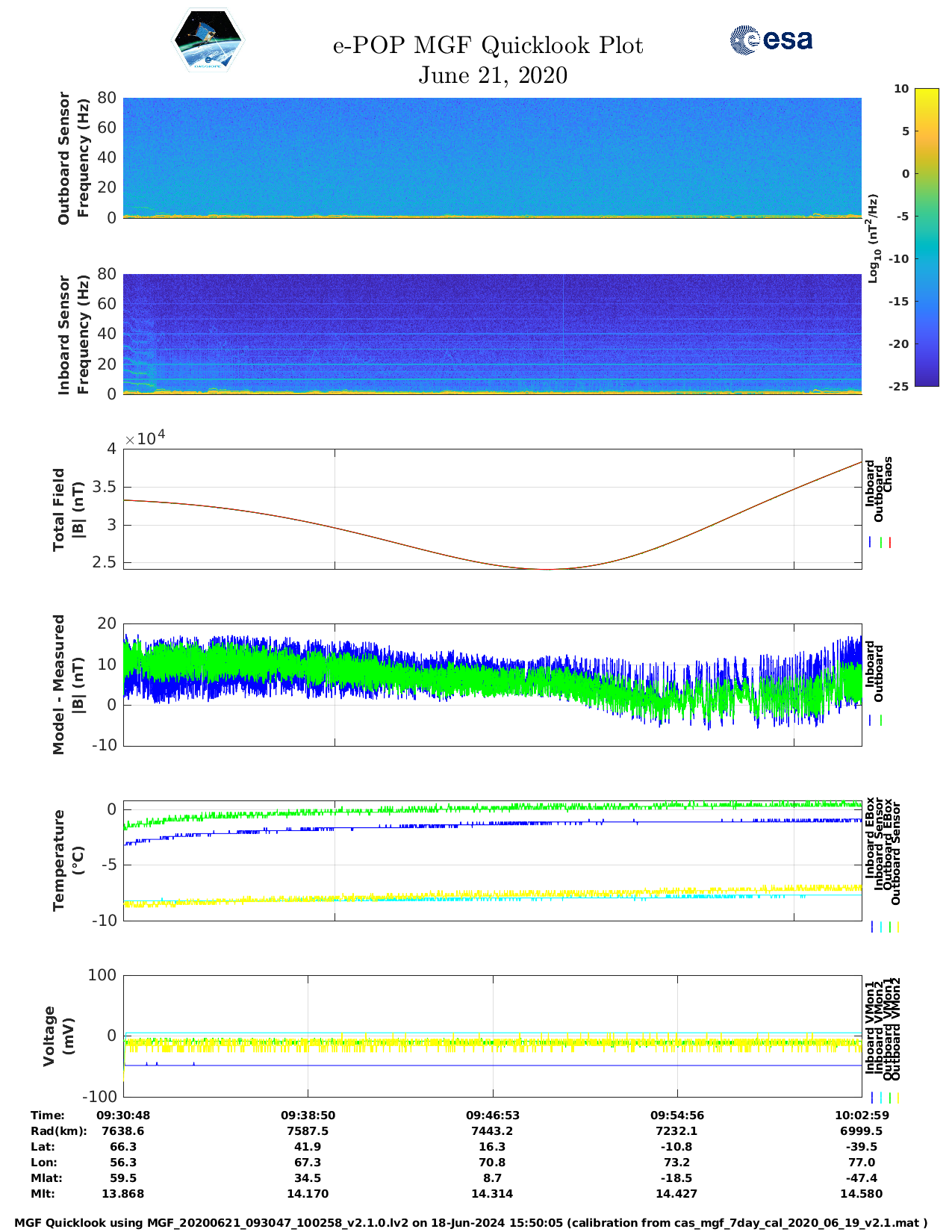Click the CASSIOPE hexagon mission logo

(x=208, y=42)
